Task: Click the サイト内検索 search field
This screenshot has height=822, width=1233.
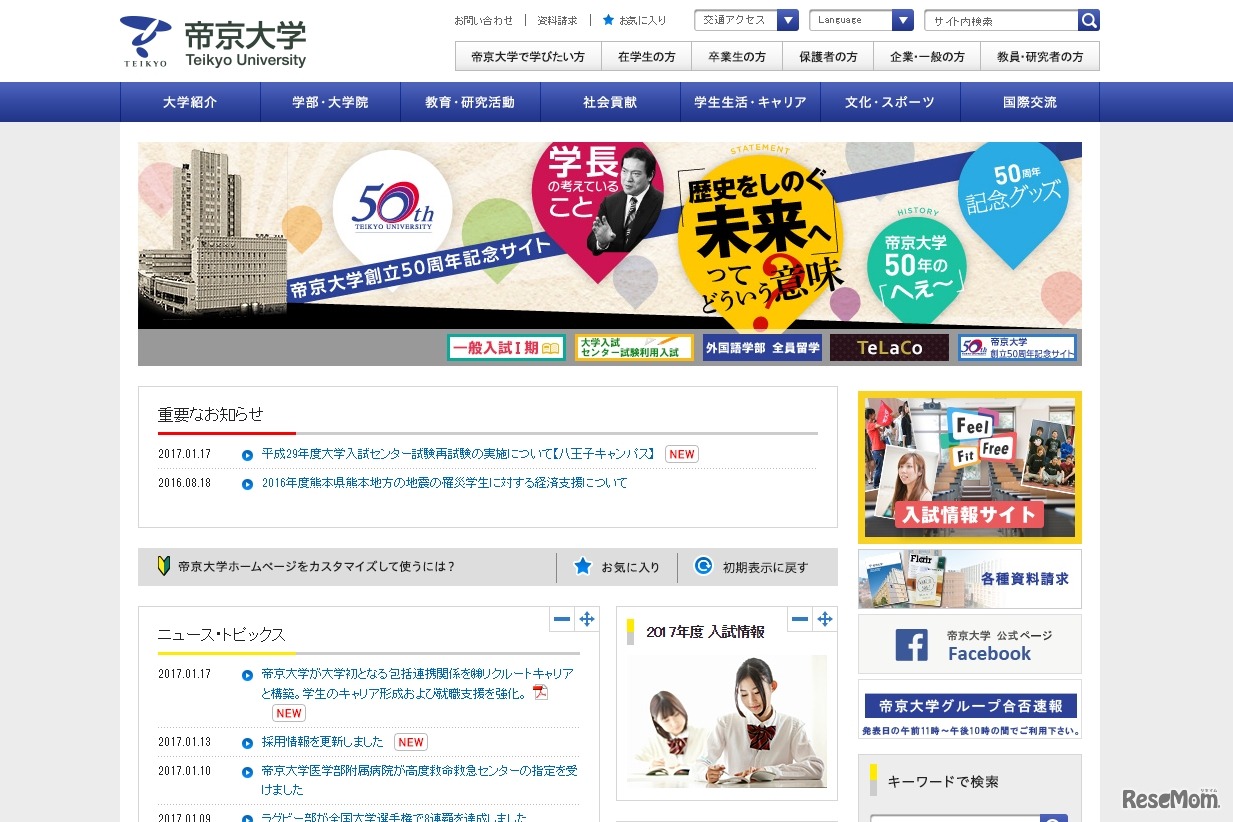Action: (x=1001, y=20)
